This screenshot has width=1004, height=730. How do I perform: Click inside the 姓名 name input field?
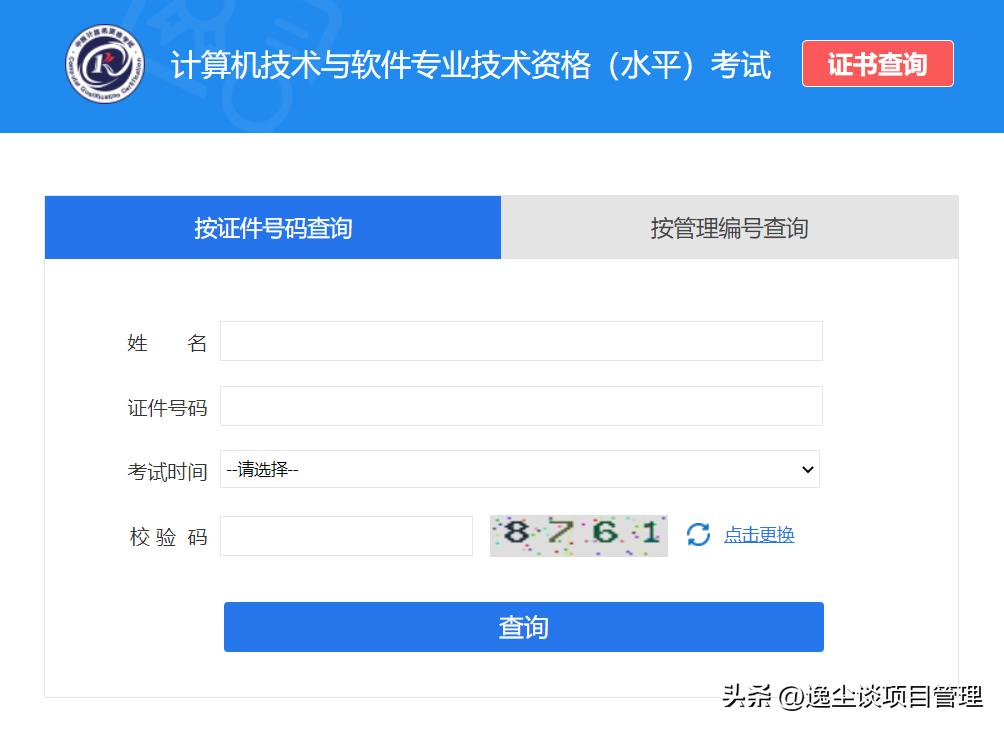(520, 340)
